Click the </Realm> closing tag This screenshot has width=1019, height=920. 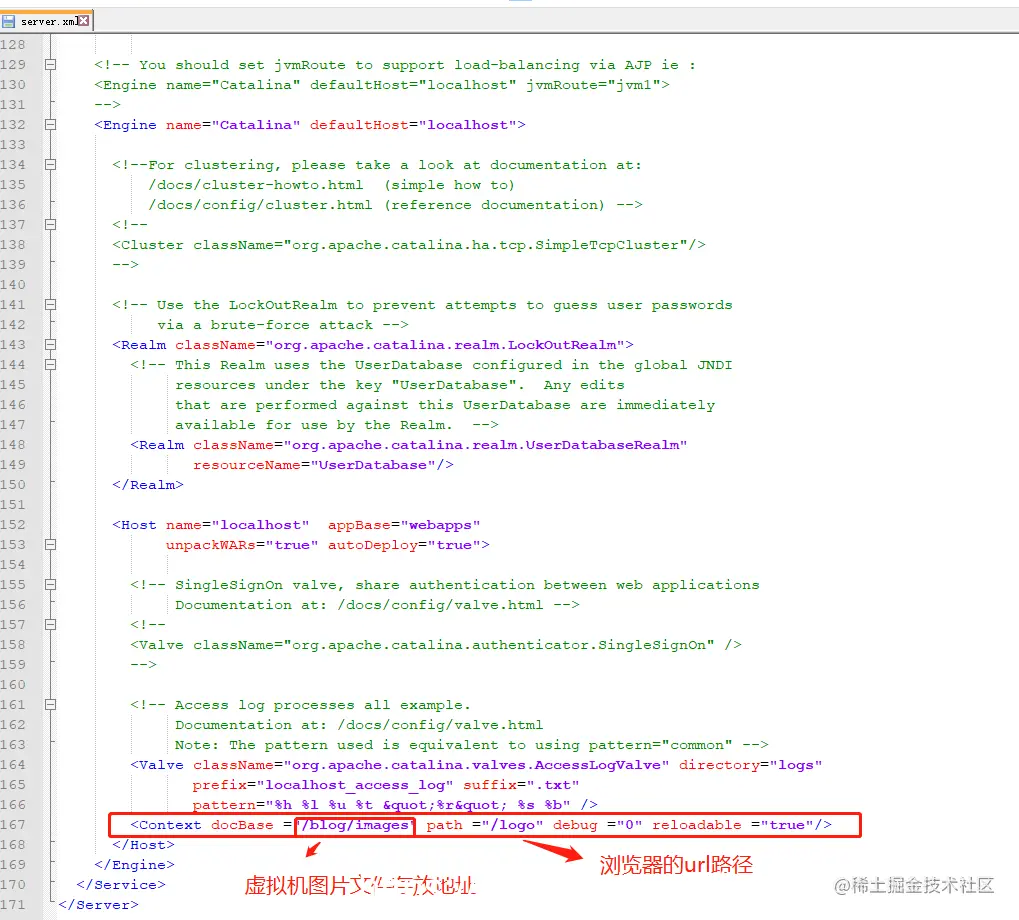[x=148, y=485]
